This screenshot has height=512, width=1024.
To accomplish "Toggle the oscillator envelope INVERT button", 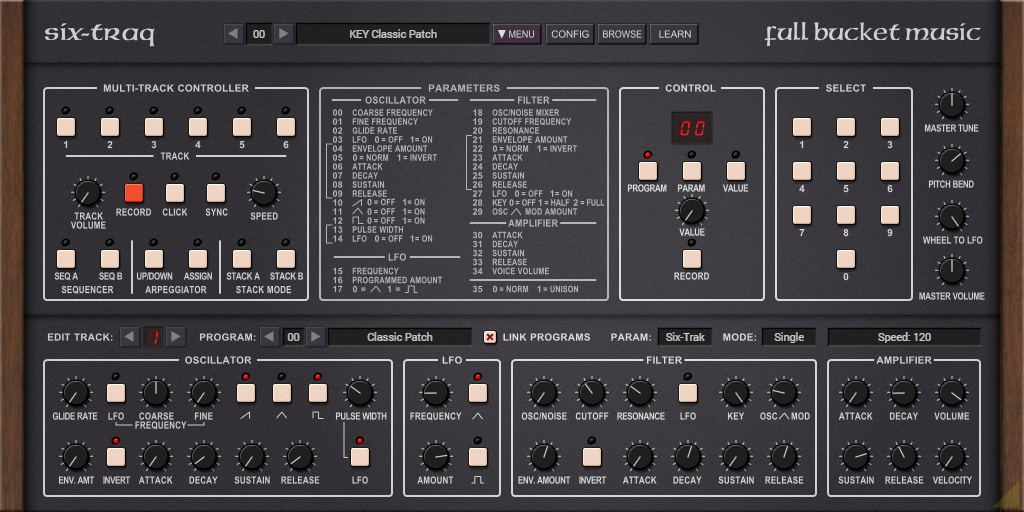I will 116,457.
